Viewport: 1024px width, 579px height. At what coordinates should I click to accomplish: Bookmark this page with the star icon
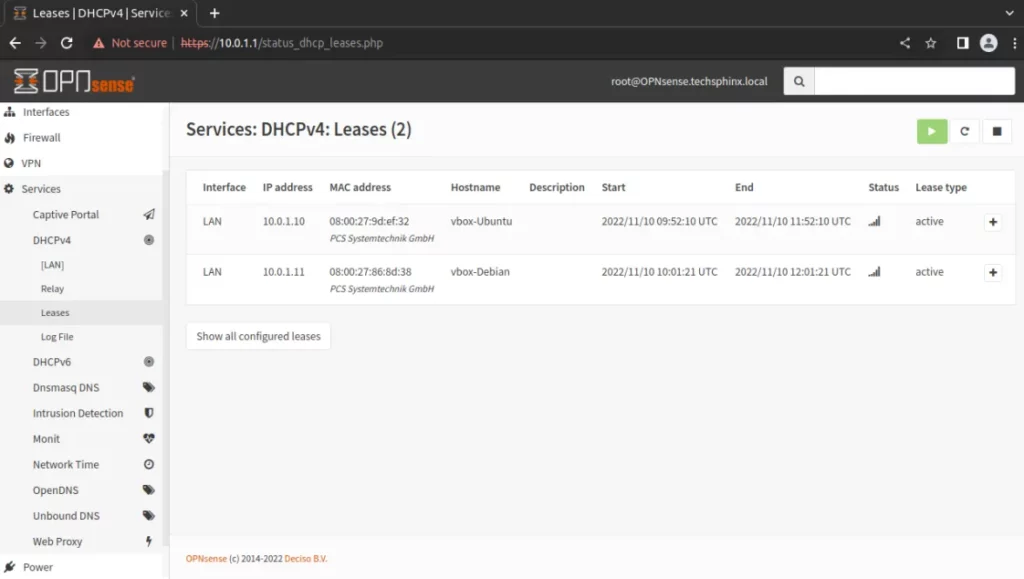point(931,43)
